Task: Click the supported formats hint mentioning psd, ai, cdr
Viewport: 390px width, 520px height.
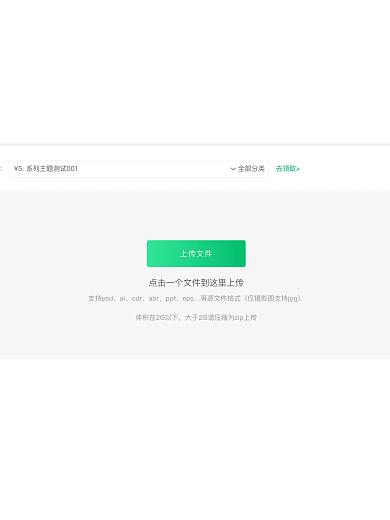Action: coord(194,298)
